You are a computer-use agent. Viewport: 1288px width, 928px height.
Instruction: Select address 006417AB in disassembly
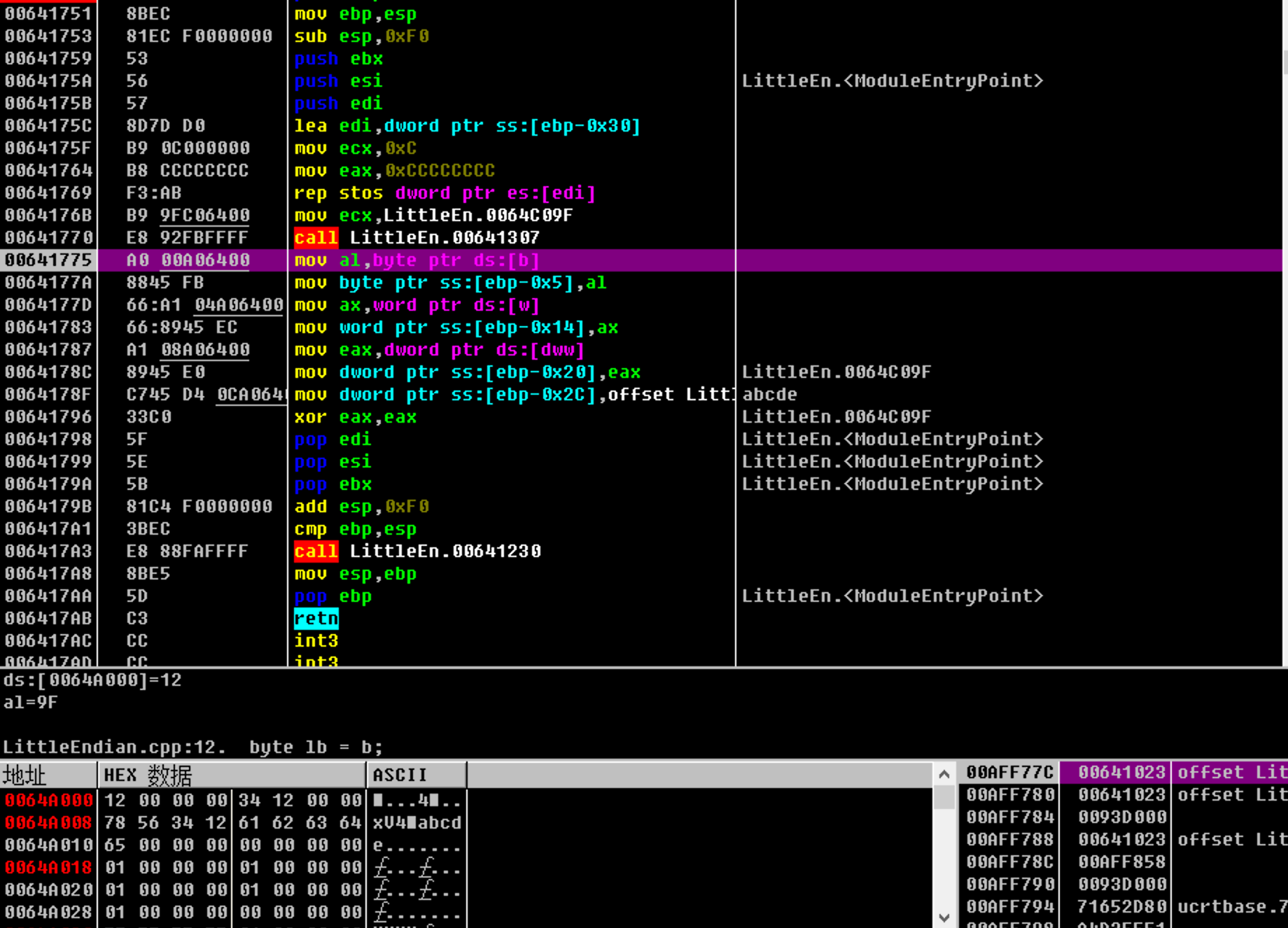point(48,619)
